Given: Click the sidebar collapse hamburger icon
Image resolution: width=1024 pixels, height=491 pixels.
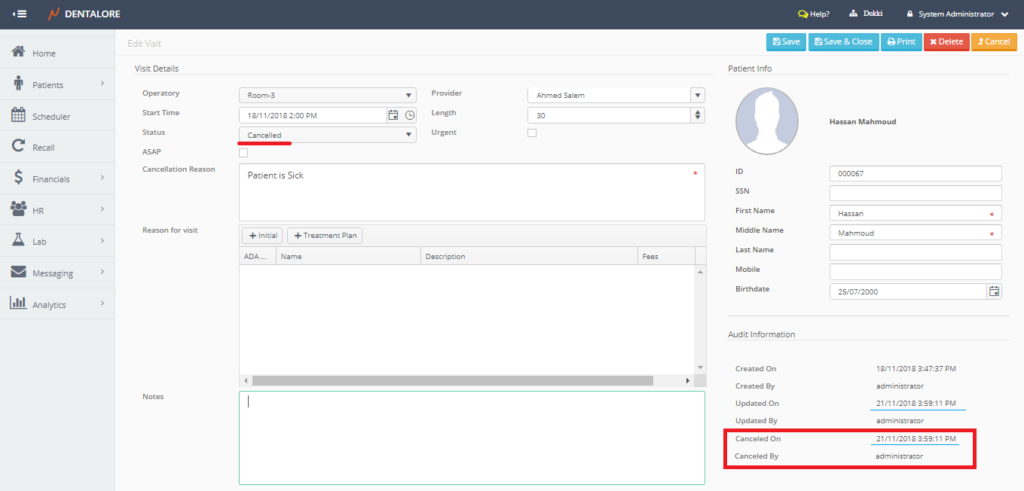Looking at the screenshot, I should [20, 14].
